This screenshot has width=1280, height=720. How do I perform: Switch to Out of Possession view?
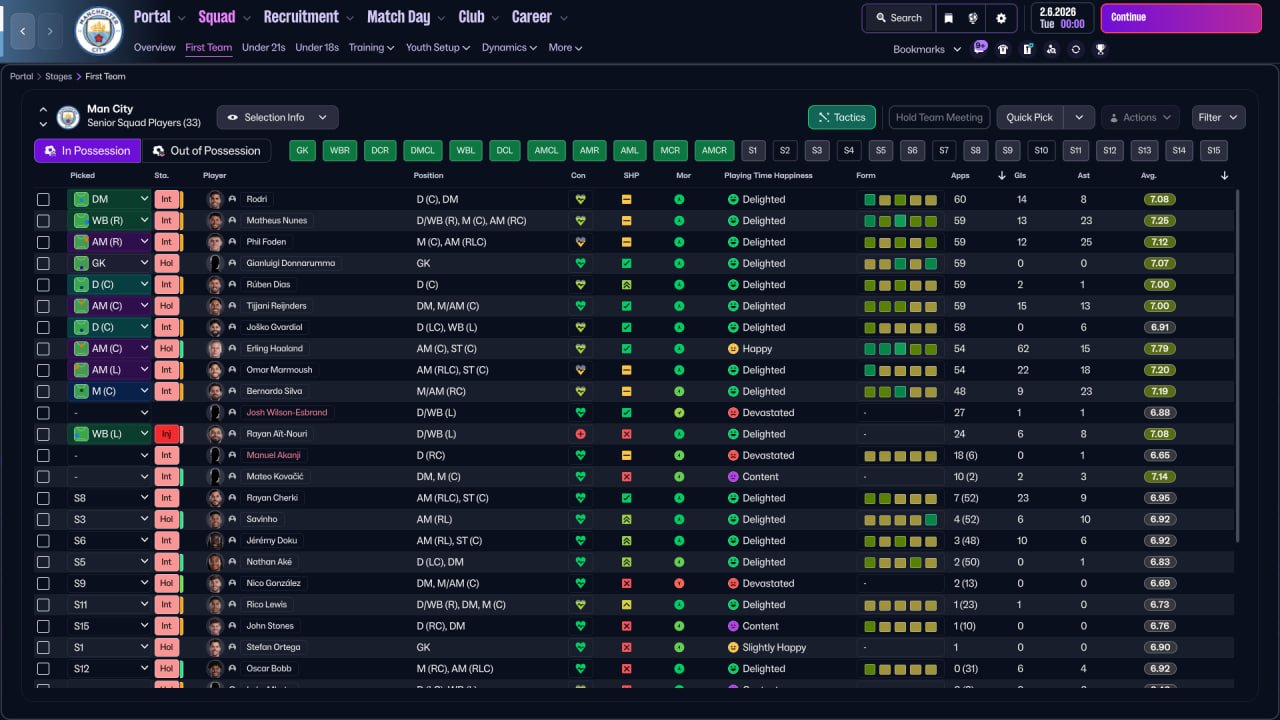[x=207, y=151]
